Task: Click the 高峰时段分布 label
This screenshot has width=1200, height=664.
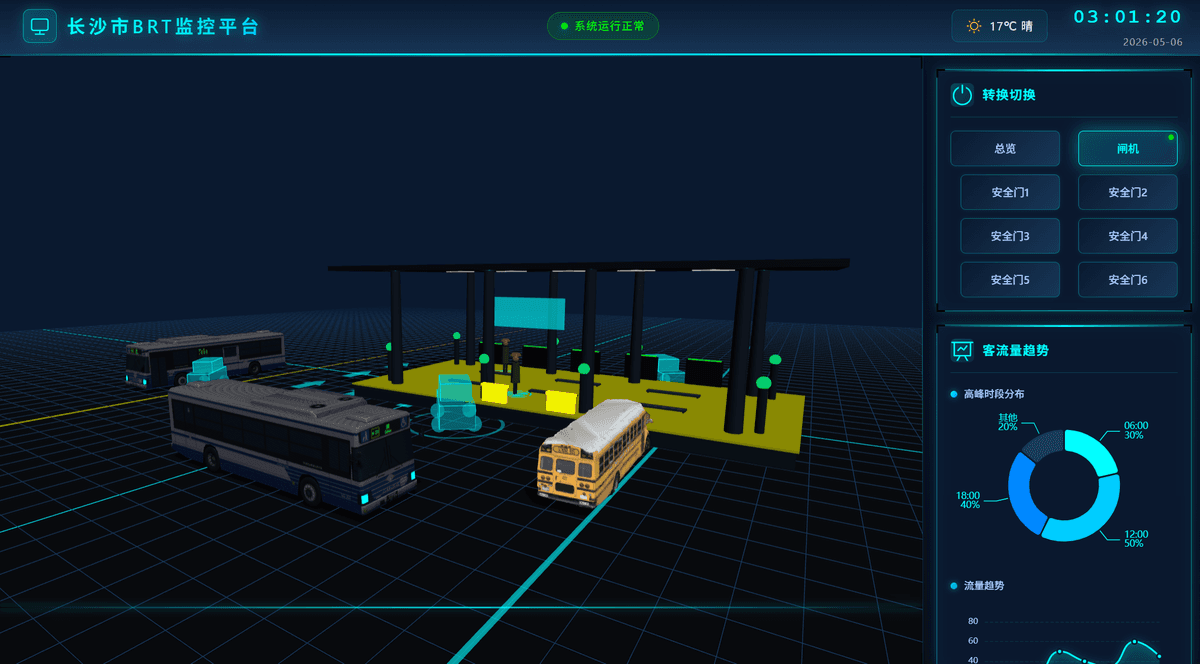Action: [994, 394]
